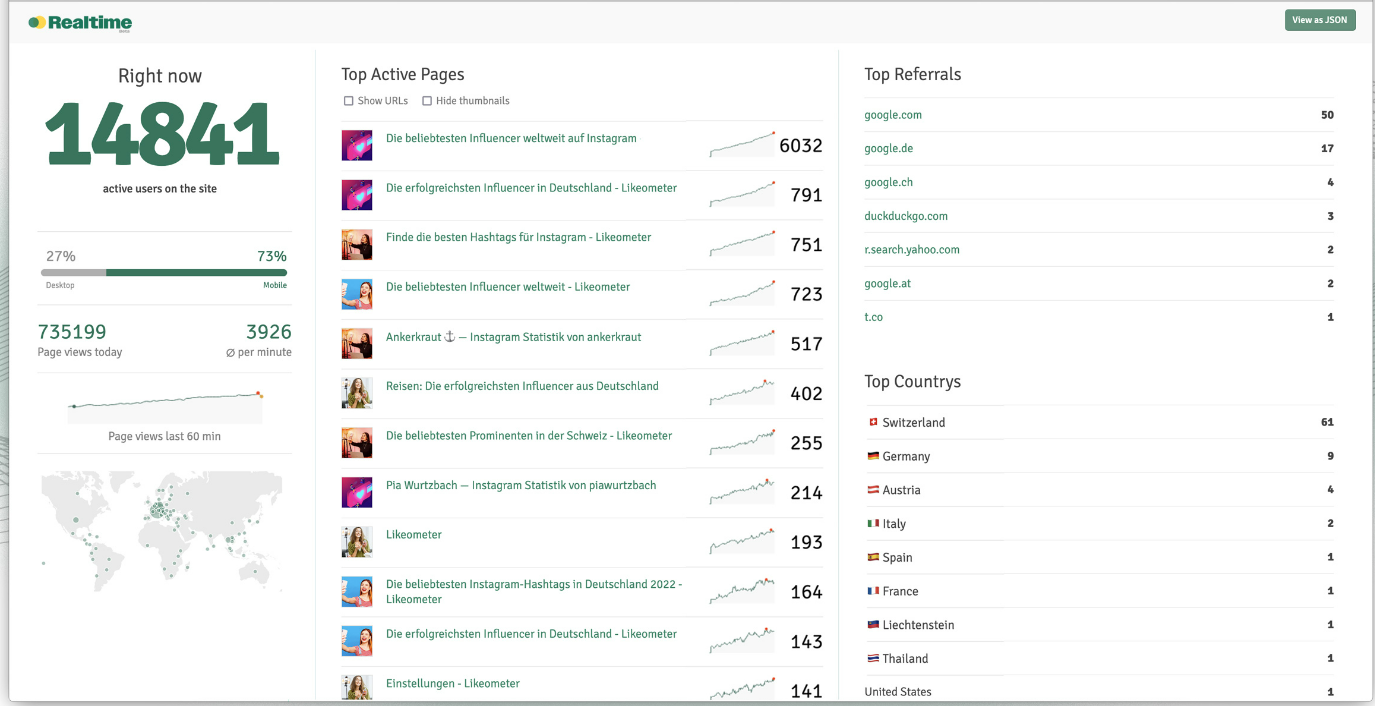Click the Spain flag icon
The height and width of the screenshot is (706, 1375).
[x=873, y=557]
